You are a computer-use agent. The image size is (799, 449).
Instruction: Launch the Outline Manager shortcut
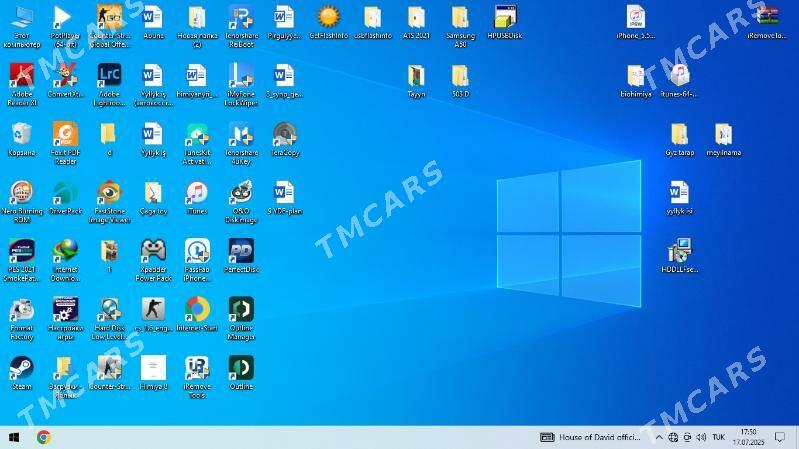point(241,319)
